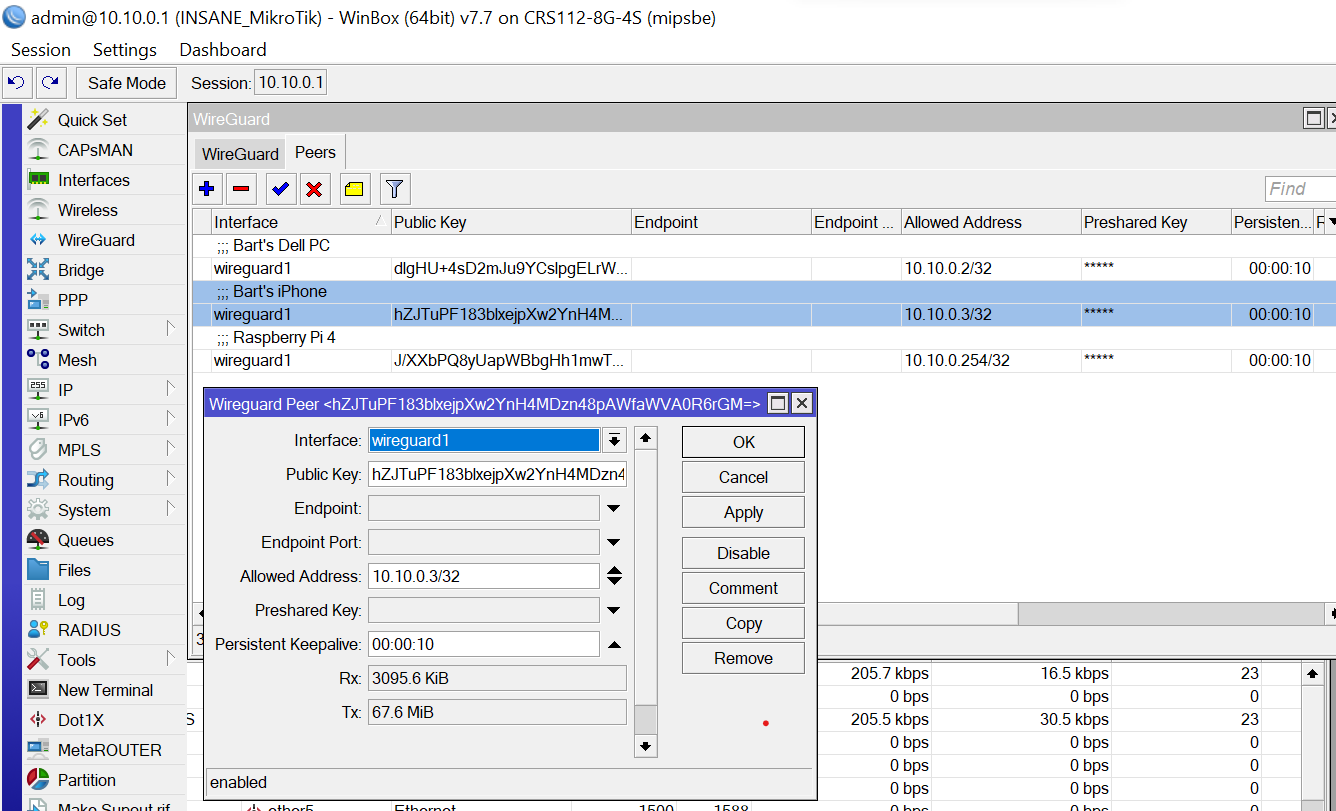The height and width of the screenshot is (811, 1336).
Task: Click the peer dialog scrollbar down arrow
Action: click(x=646, y=745)
